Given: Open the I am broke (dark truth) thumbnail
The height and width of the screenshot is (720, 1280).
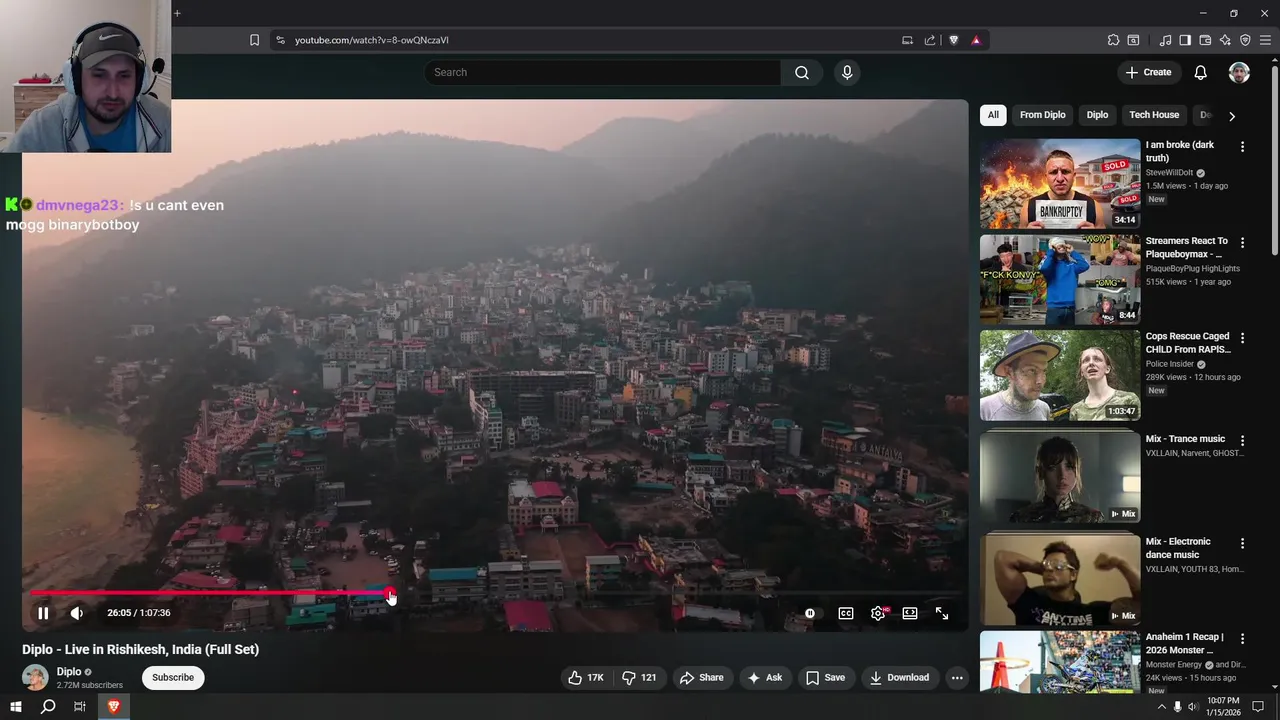Looking at the screenshot, I should (1060, 184).
